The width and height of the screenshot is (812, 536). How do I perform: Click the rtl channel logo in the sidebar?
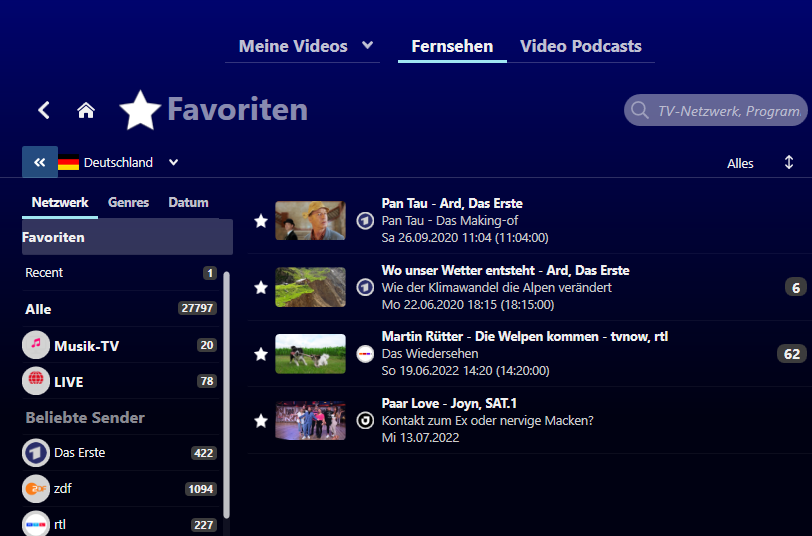coord(36,524)
